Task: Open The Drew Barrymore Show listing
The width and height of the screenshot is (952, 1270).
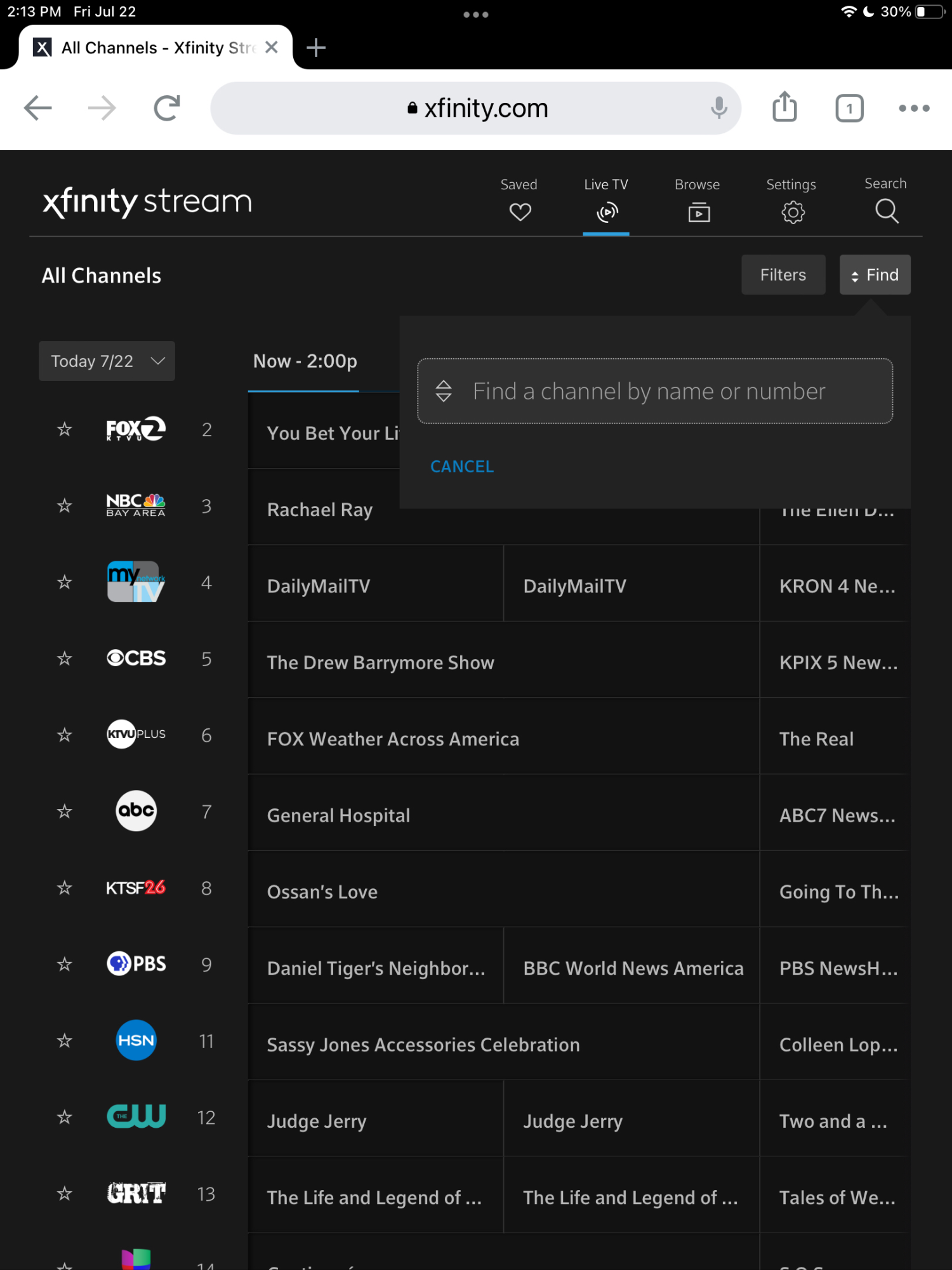Action: coord(503,660)
